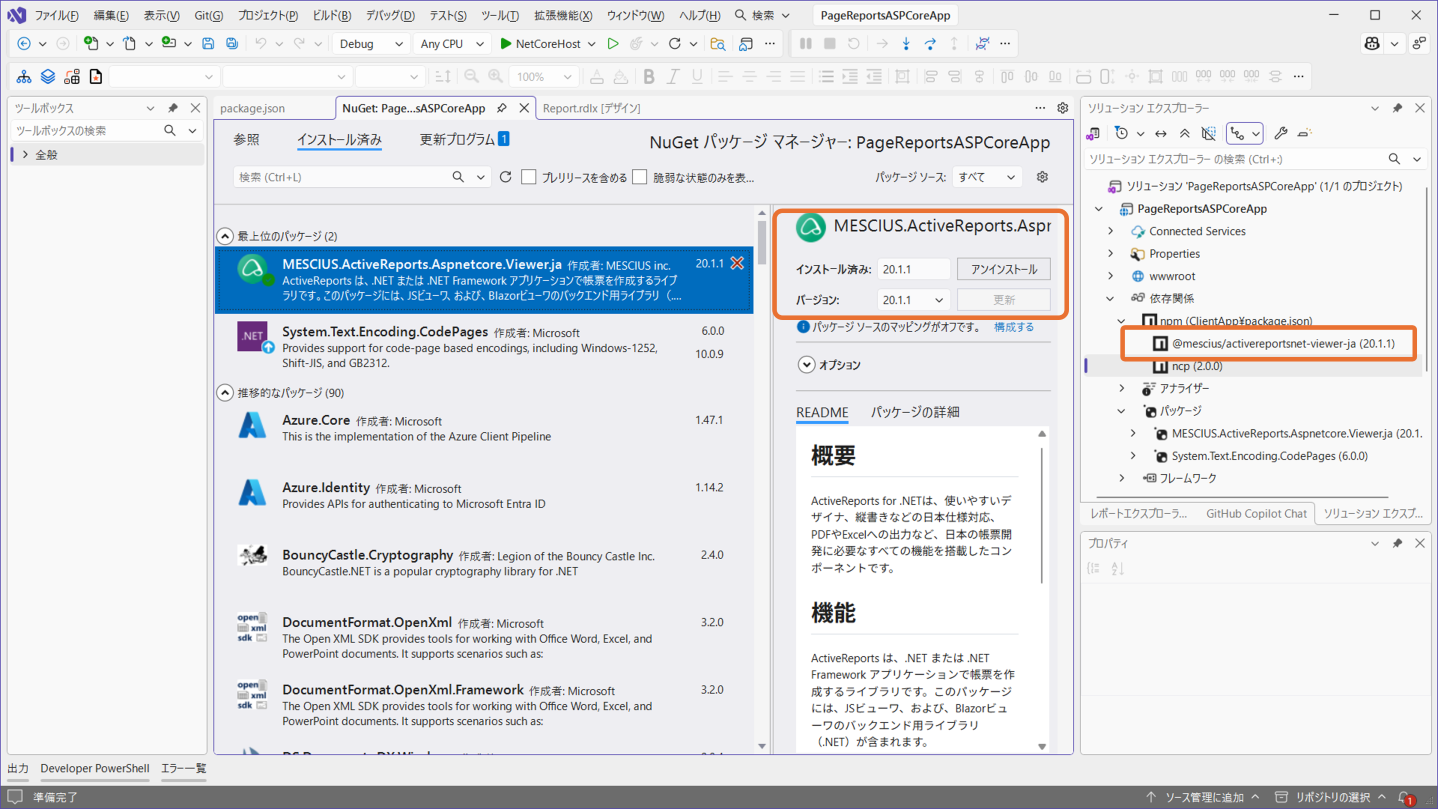Click the Step Over debug arrow
Image resolution: width=1438 pixels, height=809 pixels.
[x=930, y=44]
